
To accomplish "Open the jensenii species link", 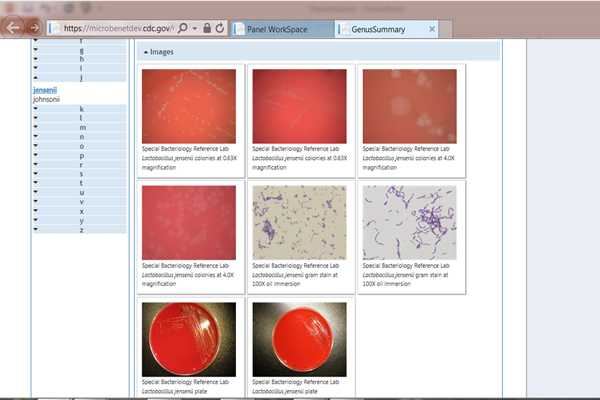I will tap(45, 90).
